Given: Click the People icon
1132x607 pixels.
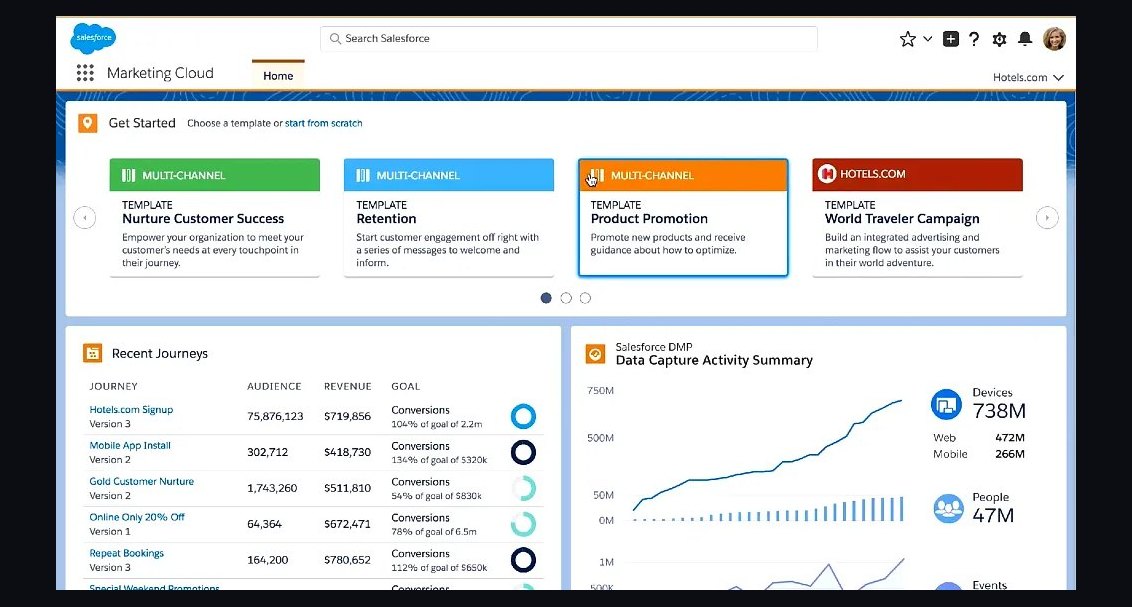Looking at the screenshot, I should pyautogui.click(x=948, y=508).
